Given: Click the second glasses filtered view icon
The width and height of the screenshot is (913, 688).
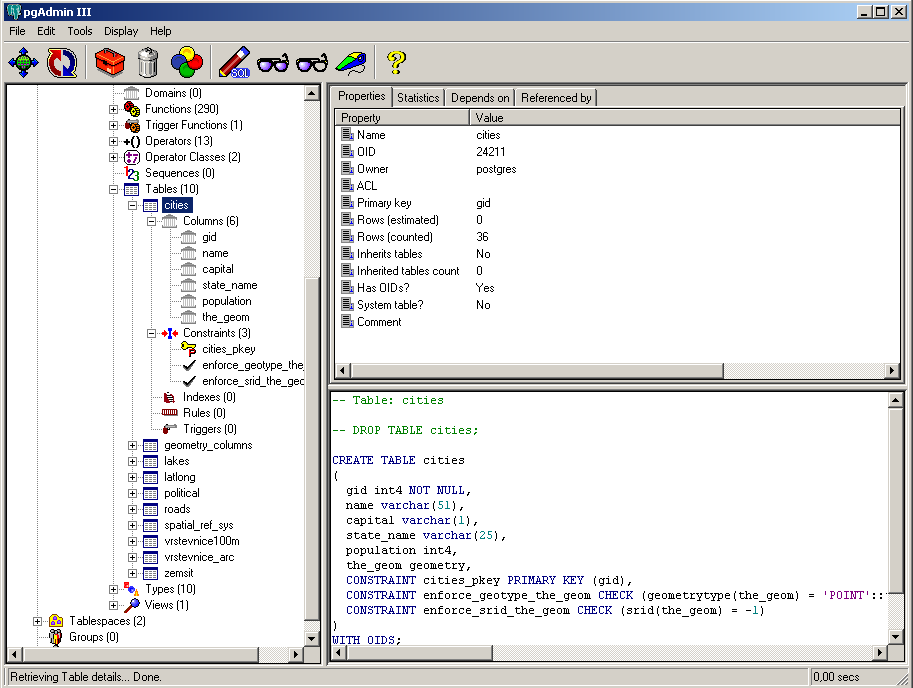Looking at the screenshot, I should 312,62.
